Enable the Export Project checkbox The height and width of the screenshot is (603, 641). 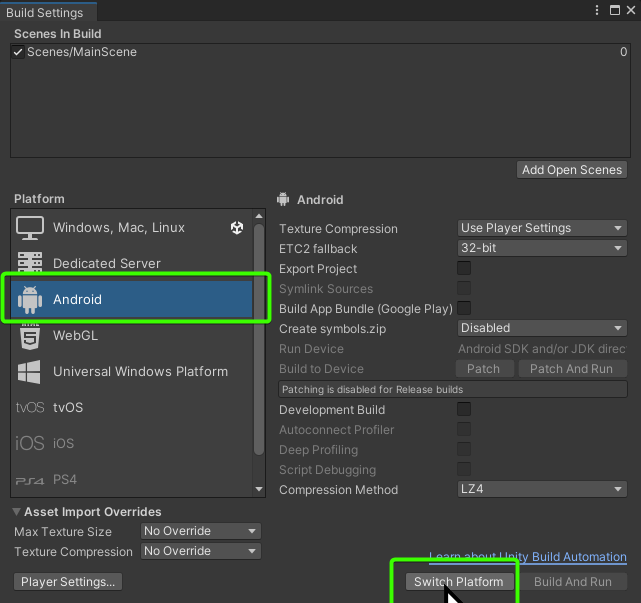464,268
